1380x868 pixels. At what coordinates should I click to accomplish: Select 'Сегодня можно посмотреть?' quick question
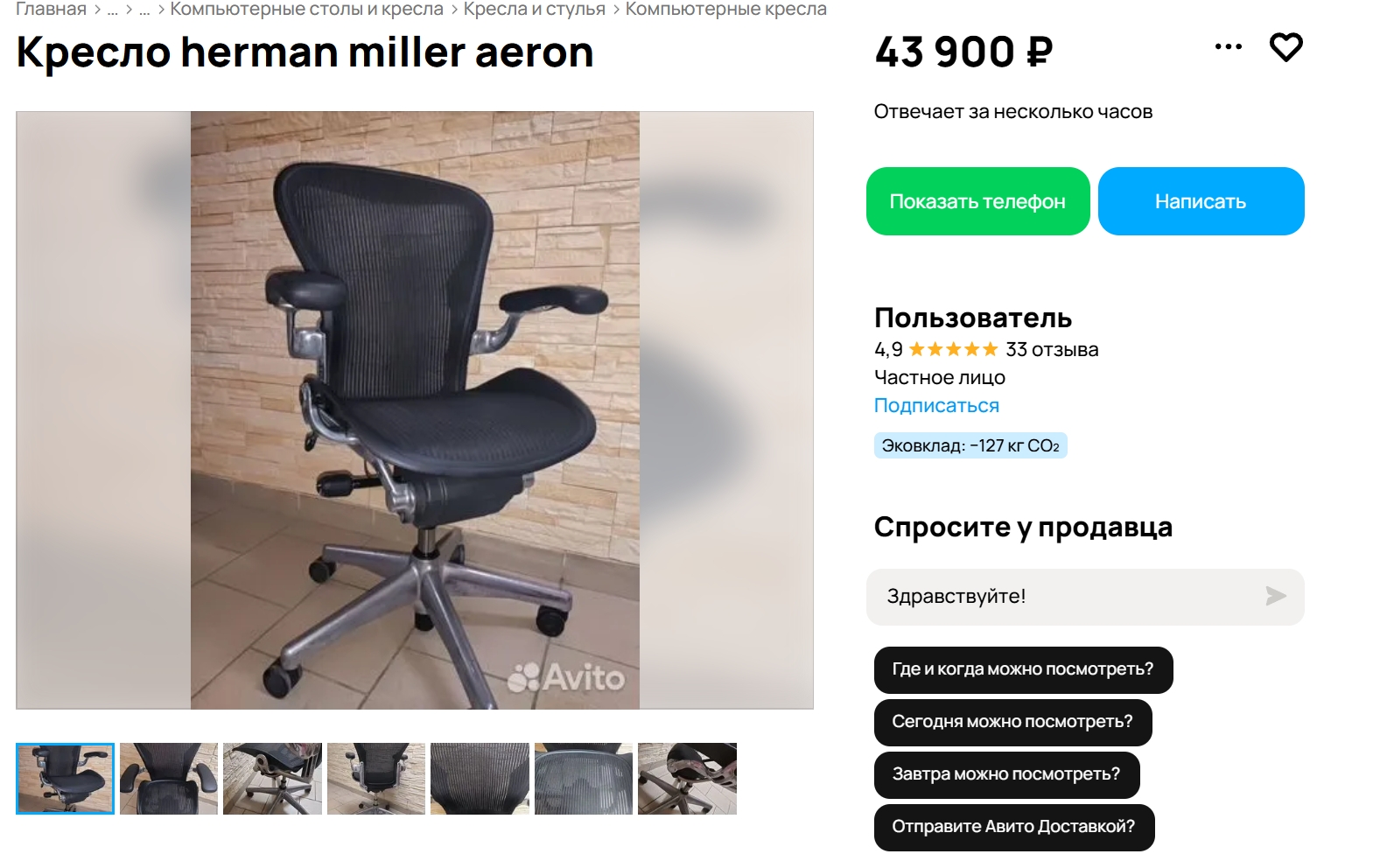(1012, 722)
